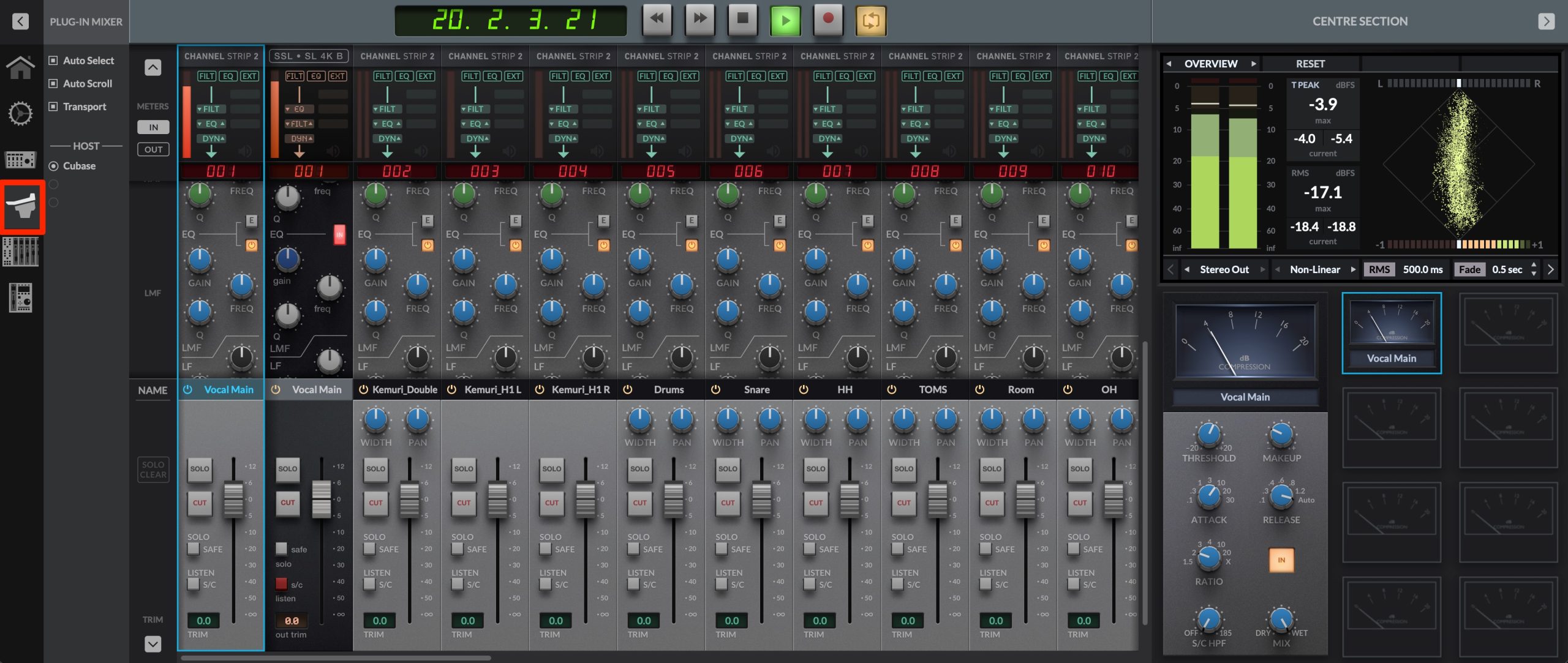The width and height of the screenshot is (1568, 663).
Task: Toggle safe solo checkbox on SSL channel
Action: [281, 549]
